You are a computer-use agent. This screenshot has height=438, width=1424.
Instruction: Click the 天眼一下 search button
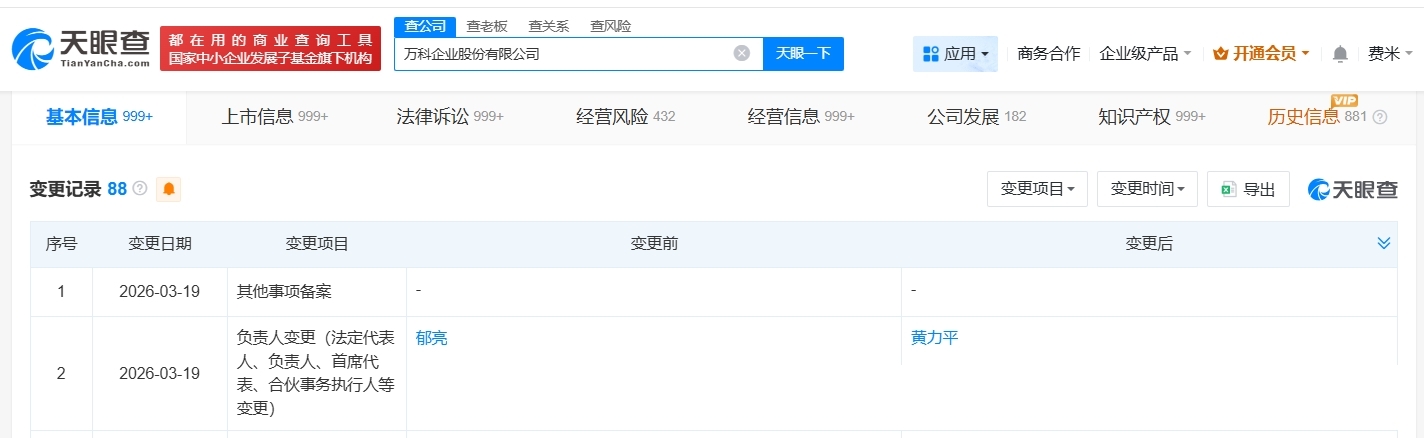click(803, 53)
